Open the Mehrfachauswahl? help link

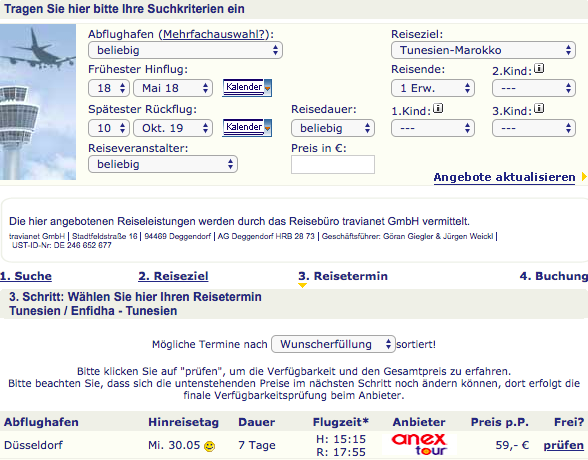[214, 34]
